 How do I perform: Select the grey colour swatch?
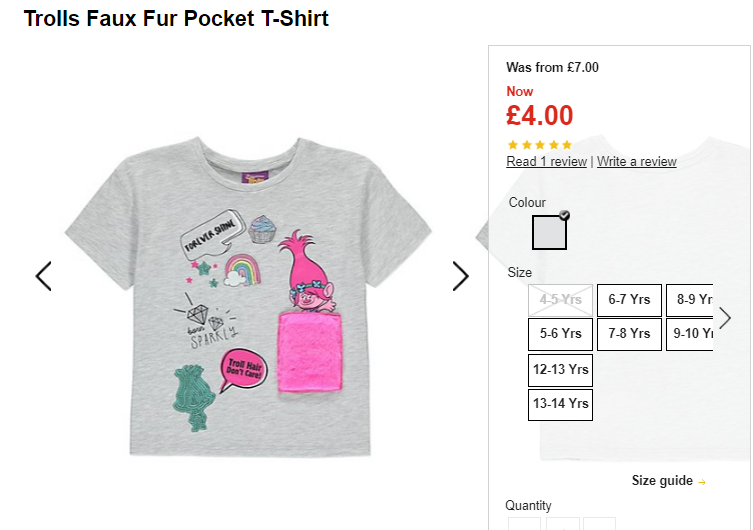[549, 232]
